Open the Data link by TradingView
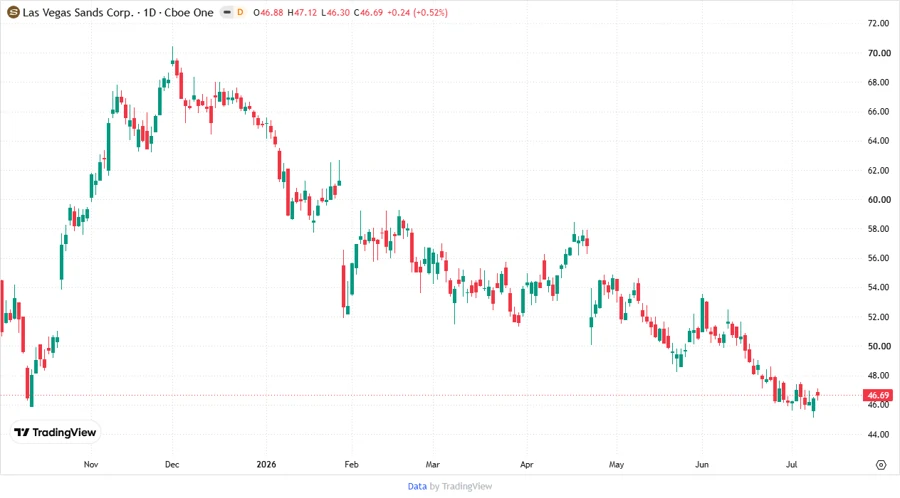This screenshot has height=498, width=900. coord(417,486)
